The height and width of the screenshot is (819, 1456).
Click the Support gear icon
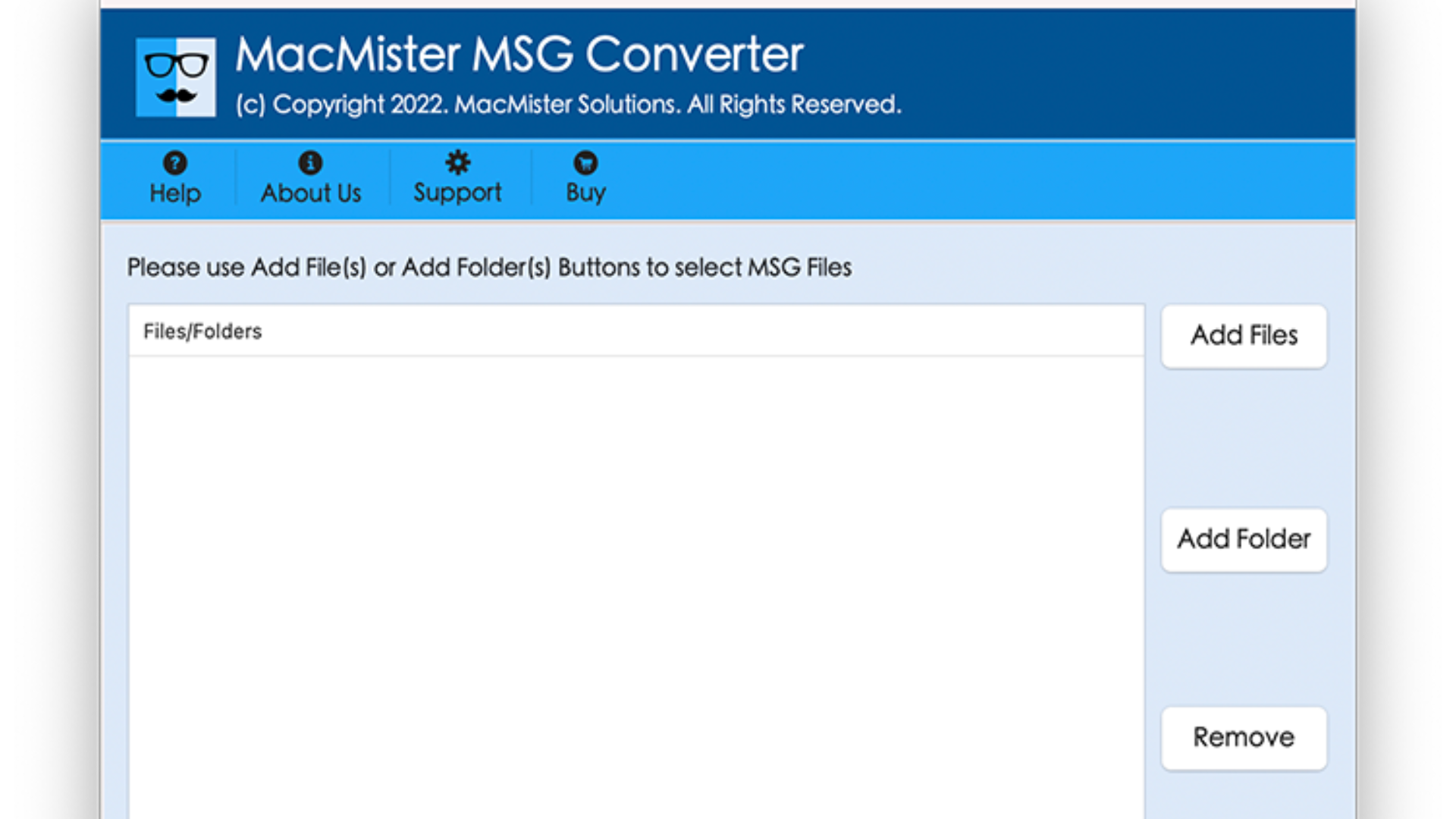[x=457, y=162]
